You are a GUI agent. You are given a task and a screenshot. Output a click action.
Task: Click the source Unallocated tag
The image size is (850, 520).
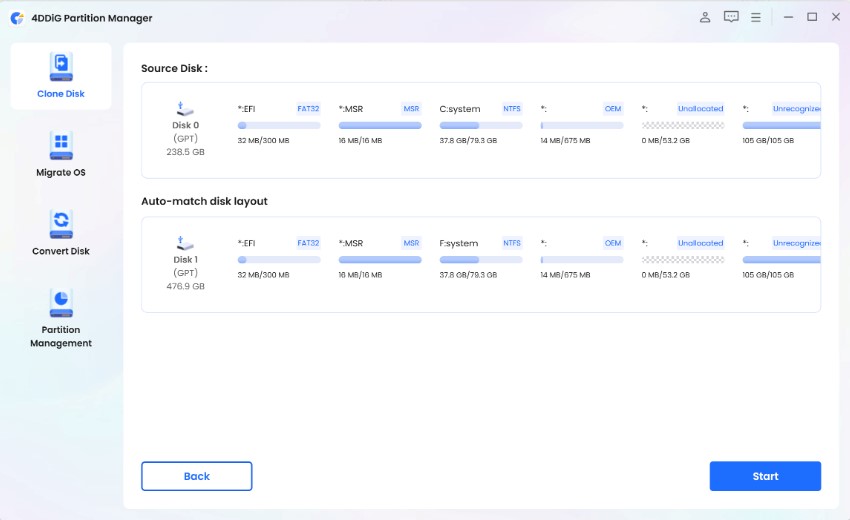click(700, 108)
